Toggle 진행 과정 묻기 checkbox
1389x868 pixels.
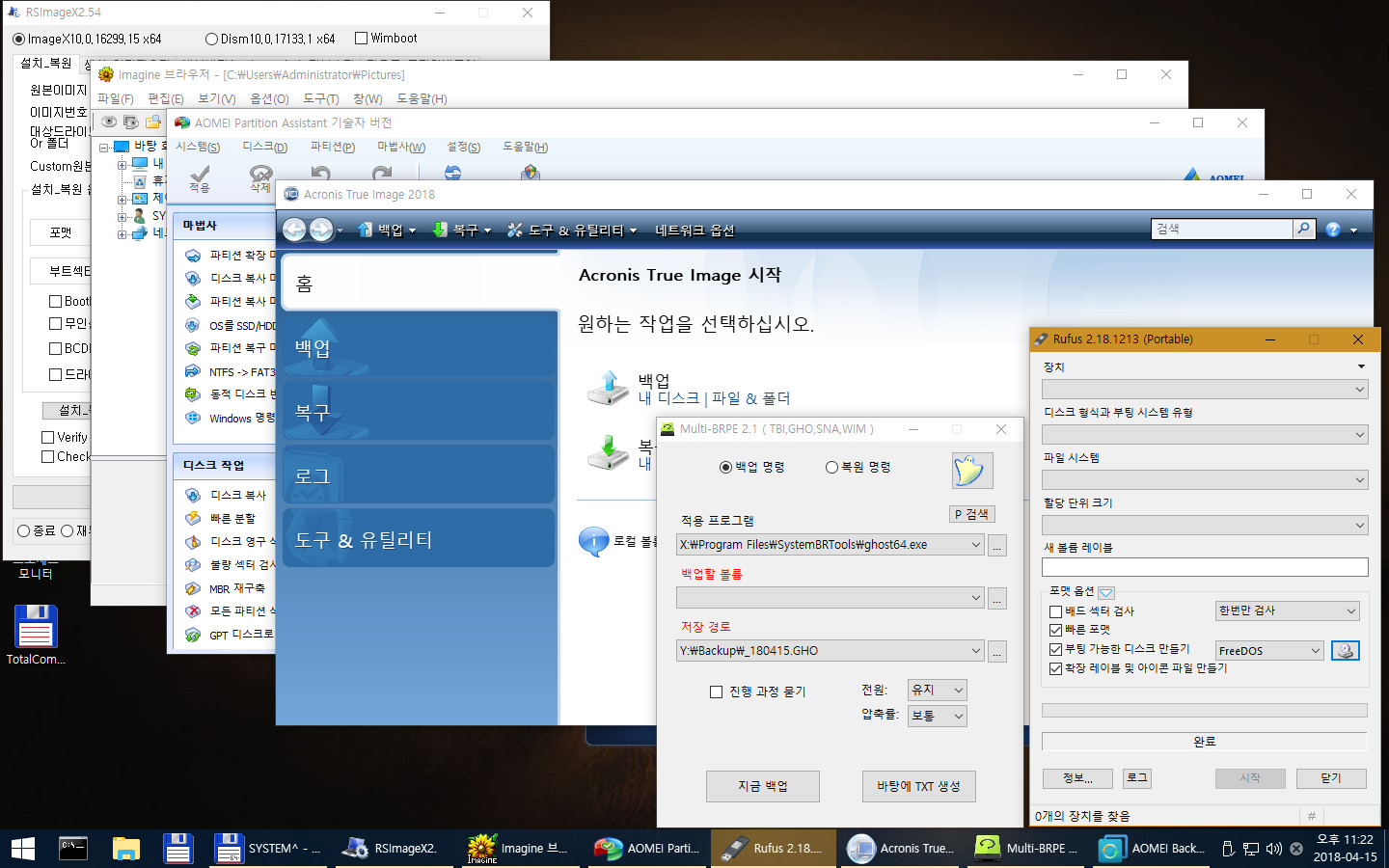pyautogui.click(x=716, y=692)
